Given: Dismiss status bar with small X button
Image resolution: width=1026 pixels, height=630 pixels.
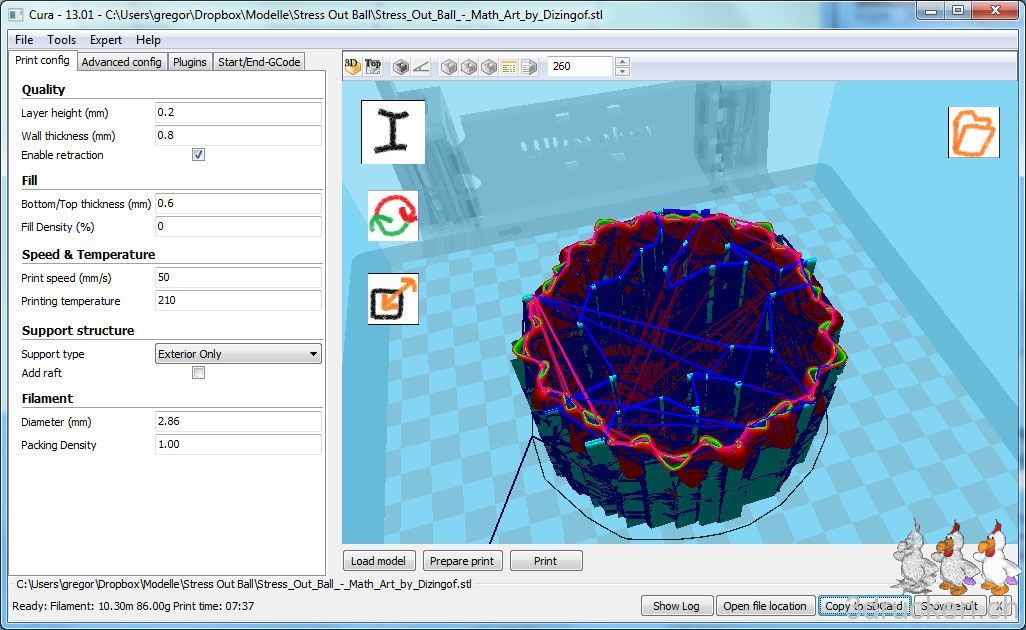Looking at the screenshot, I should coord(999,606).
